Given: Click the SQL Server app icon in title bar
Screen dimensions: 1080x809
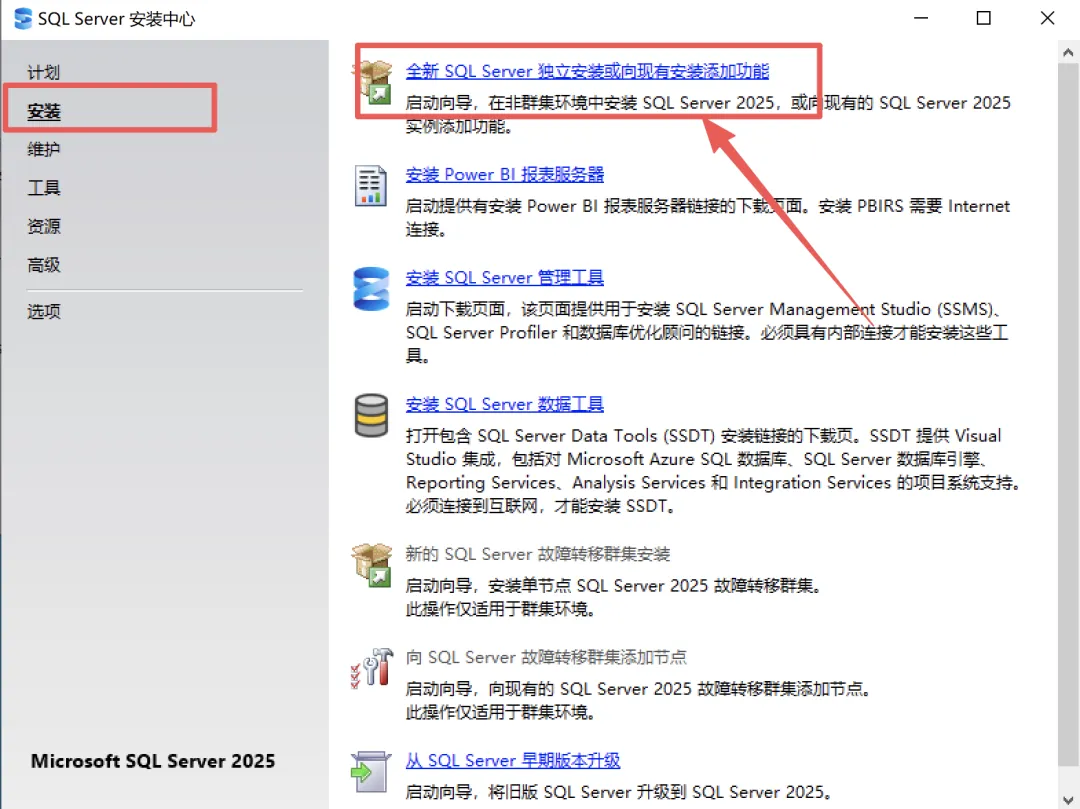Looking at the screenshot, I should tap(22, 19).
